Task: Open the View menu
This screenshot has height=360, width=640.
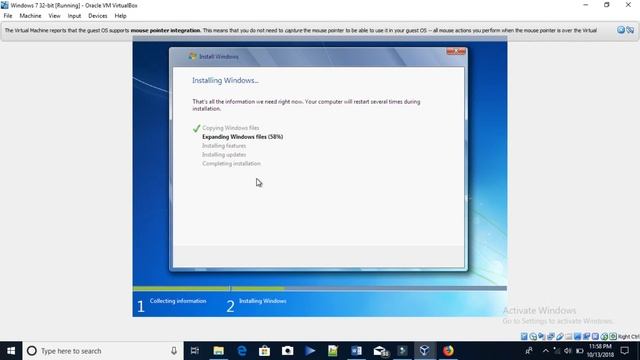Action: pos(54,16)
